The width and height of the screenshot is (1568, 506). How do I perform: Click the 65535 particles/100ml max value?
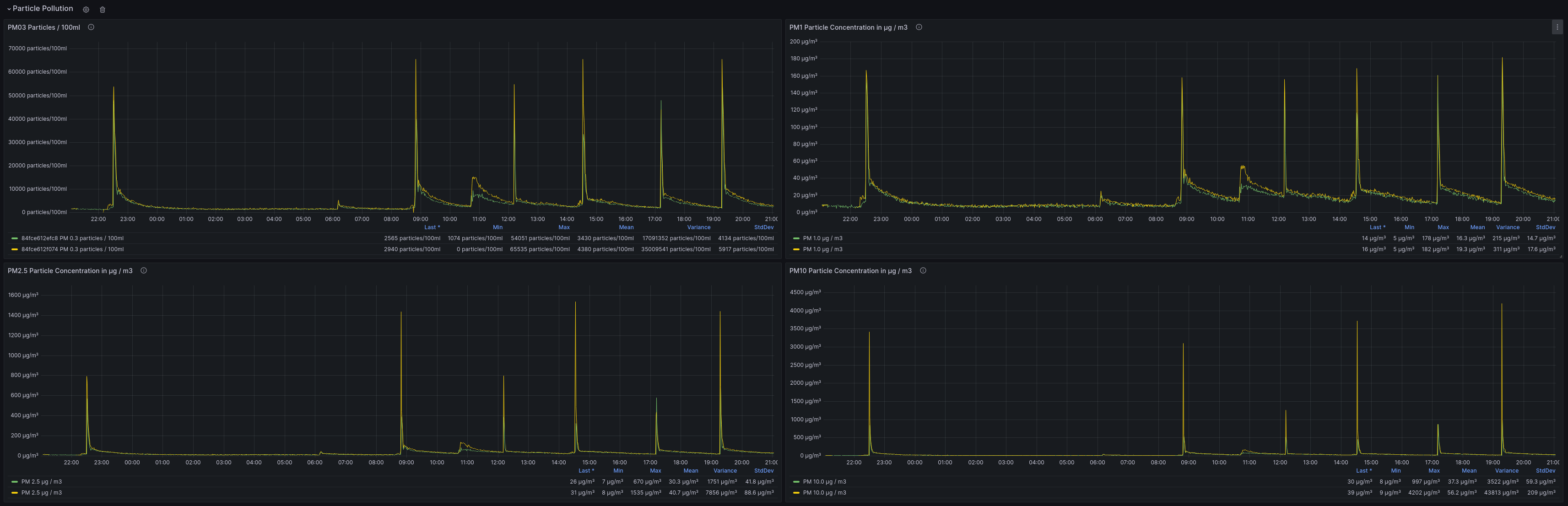(x=540, y=249)
